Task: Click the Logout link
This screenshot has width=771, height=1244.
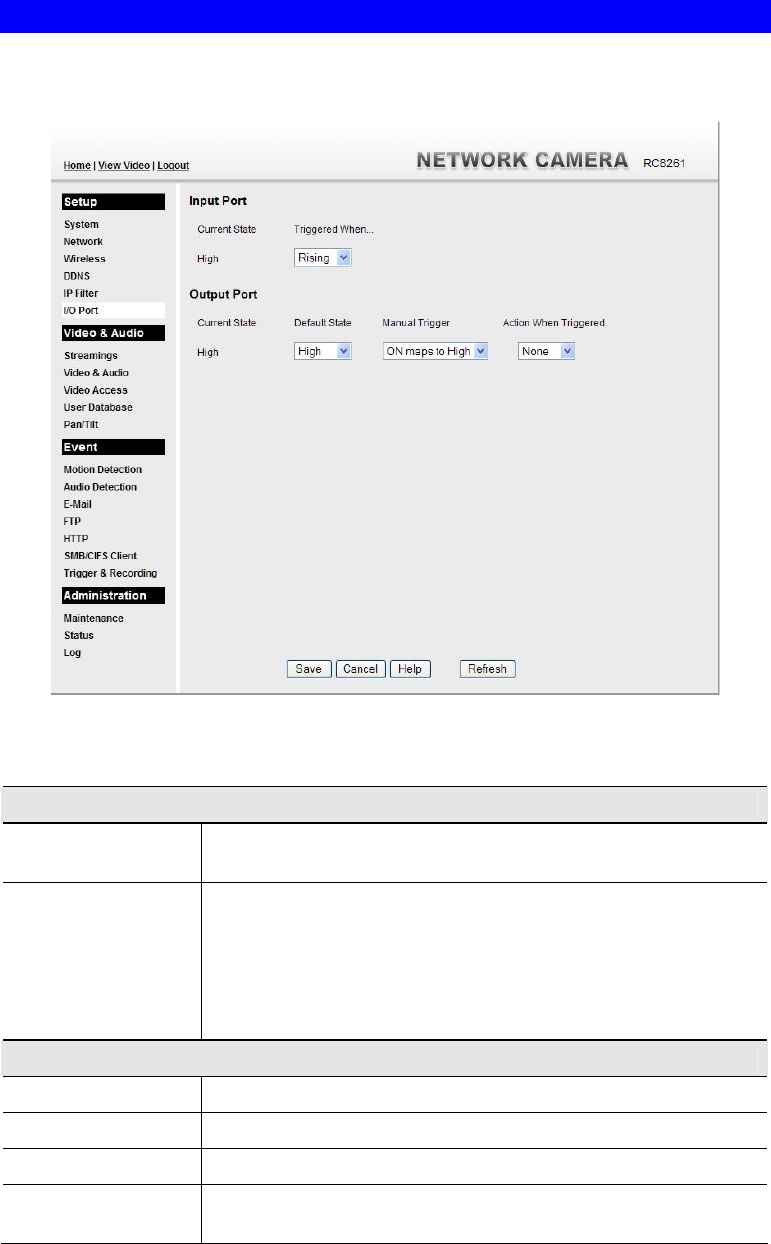Action: tap(173, 165)
